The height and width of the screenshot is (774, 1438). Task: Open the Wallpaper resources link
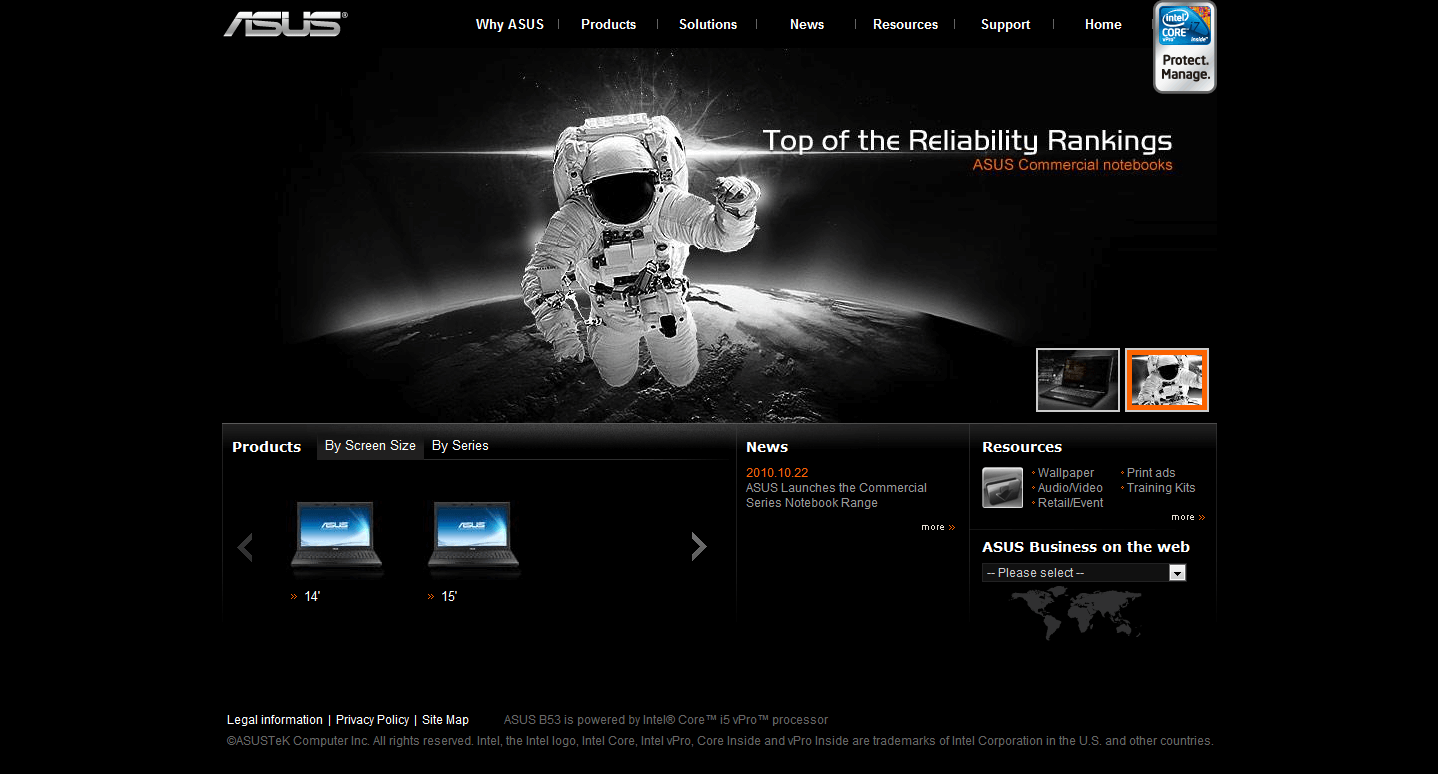(x=1065, y=473)
